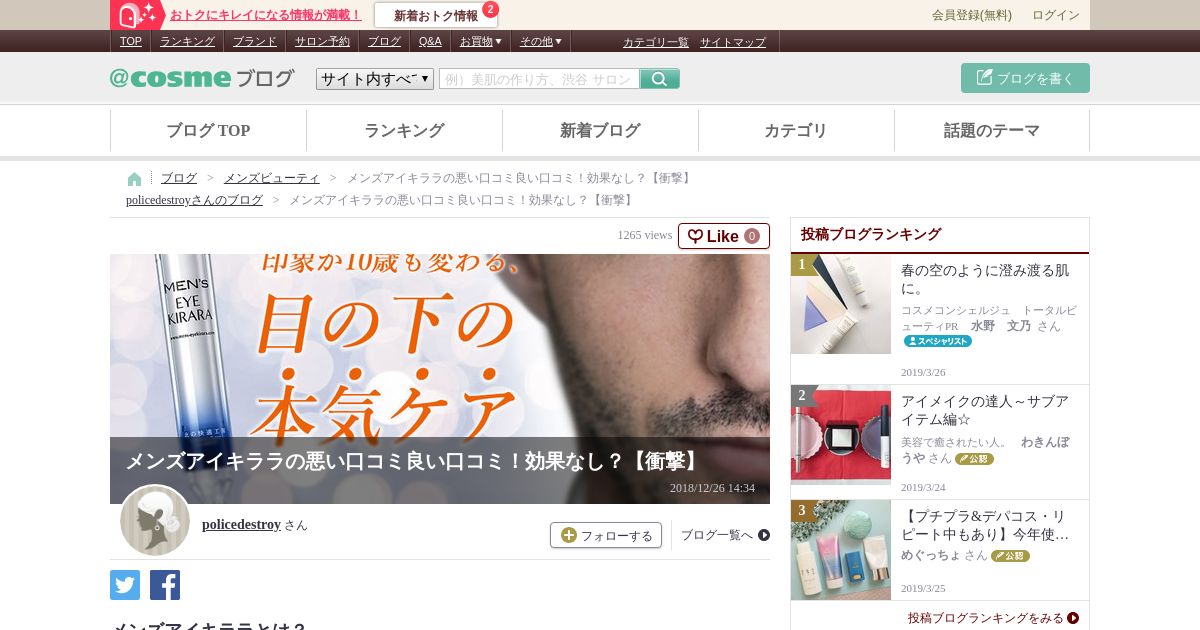Click the フォローする button
The width and height of the screenshot is (1200, 630).
(606, 535)
